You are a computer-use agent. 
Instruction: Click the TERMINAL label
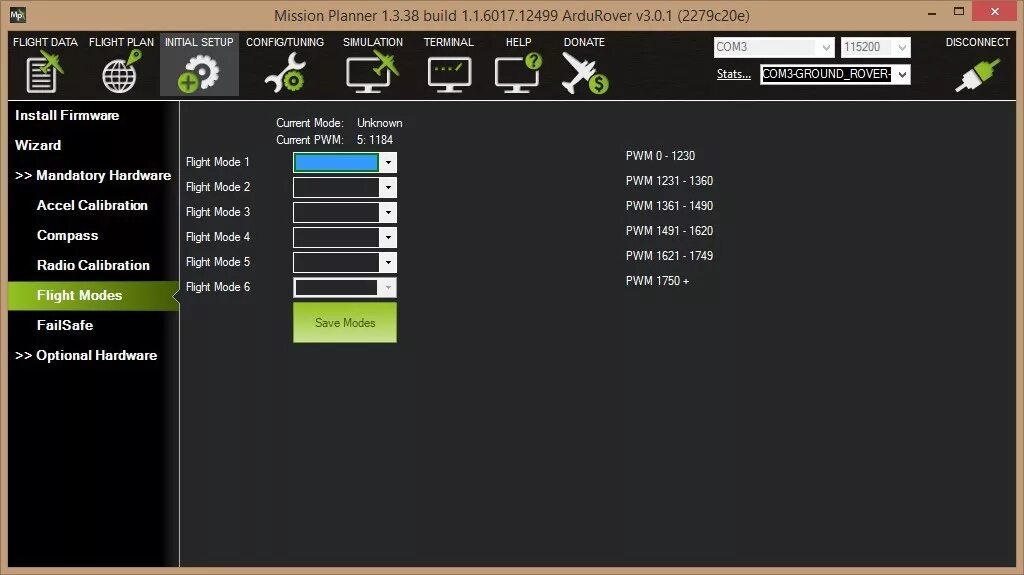coord(449,42)
